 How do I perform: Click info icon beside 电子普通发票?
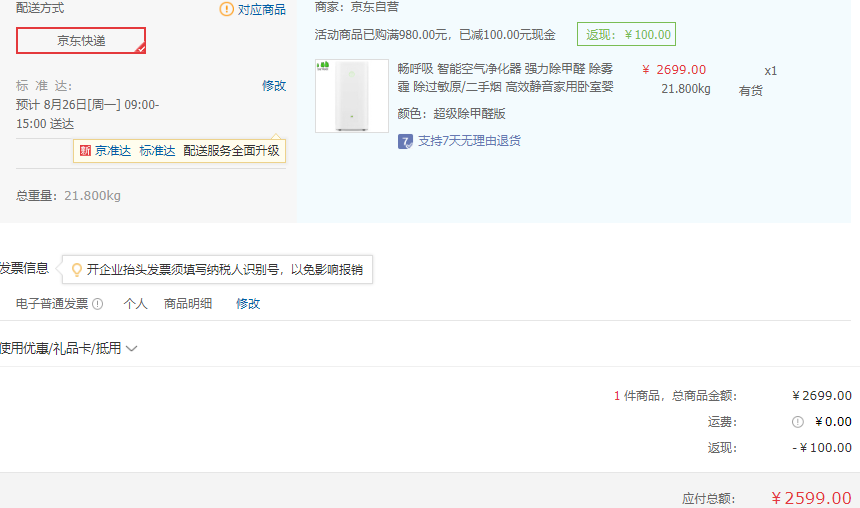[x=98, y=304]
